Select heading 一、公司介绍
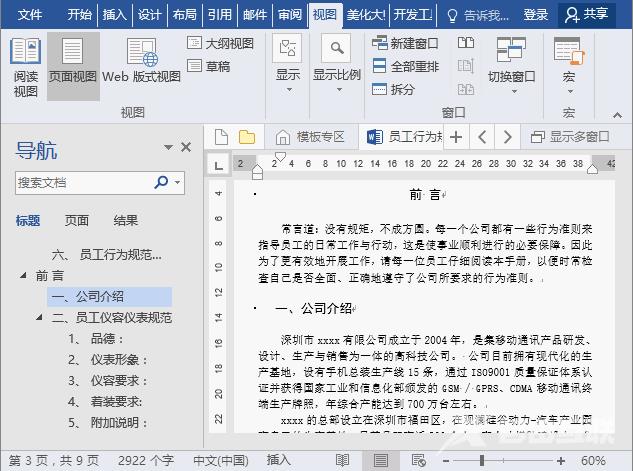633x471 pixels. pos(109,297)
